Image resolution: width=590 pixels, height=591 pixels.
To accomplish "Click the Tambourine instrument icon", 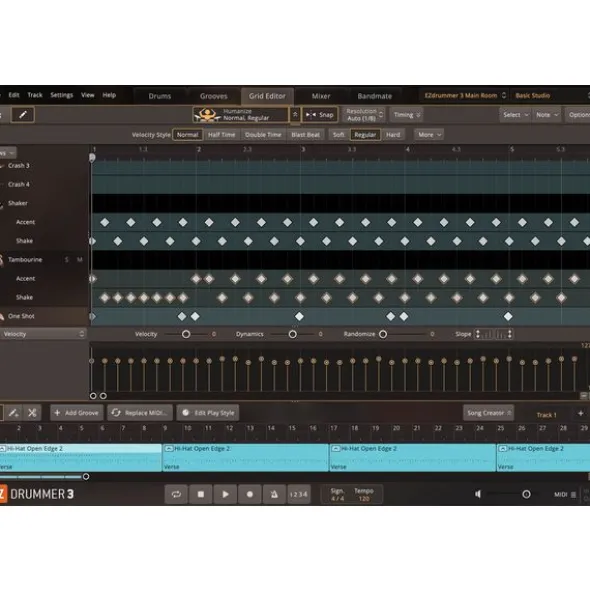I will tap(2, 260).
